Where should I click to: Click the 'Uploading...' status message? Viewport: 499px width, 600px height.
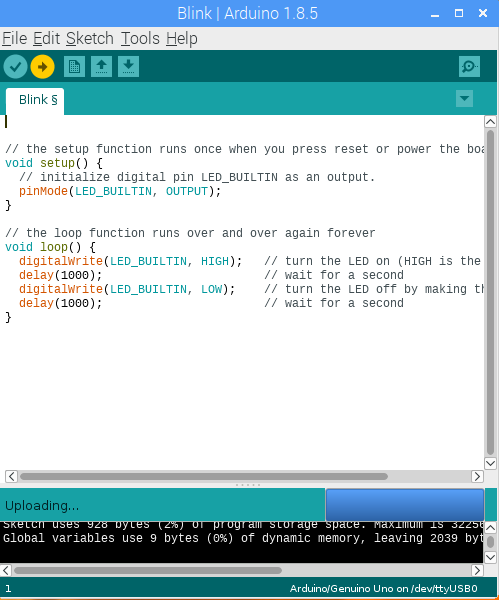(42, 506)
